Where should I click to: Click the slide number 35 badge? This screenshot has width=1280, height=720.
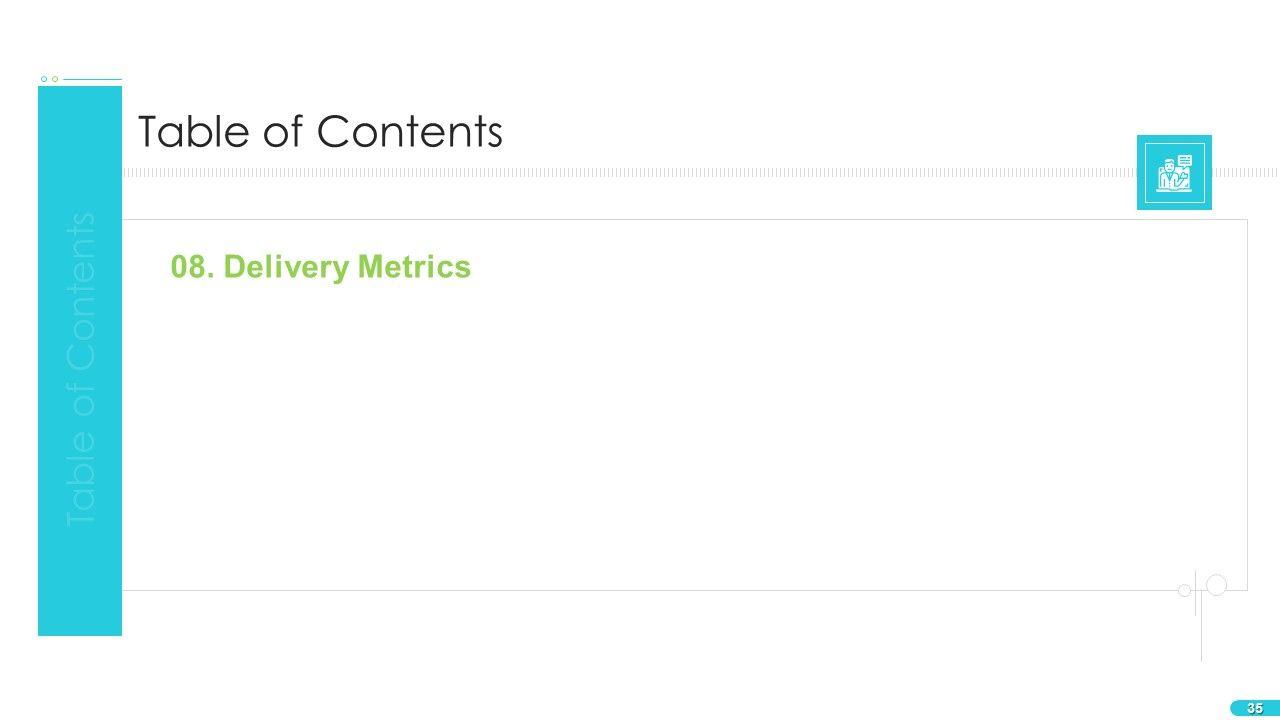coord(1254,708)
